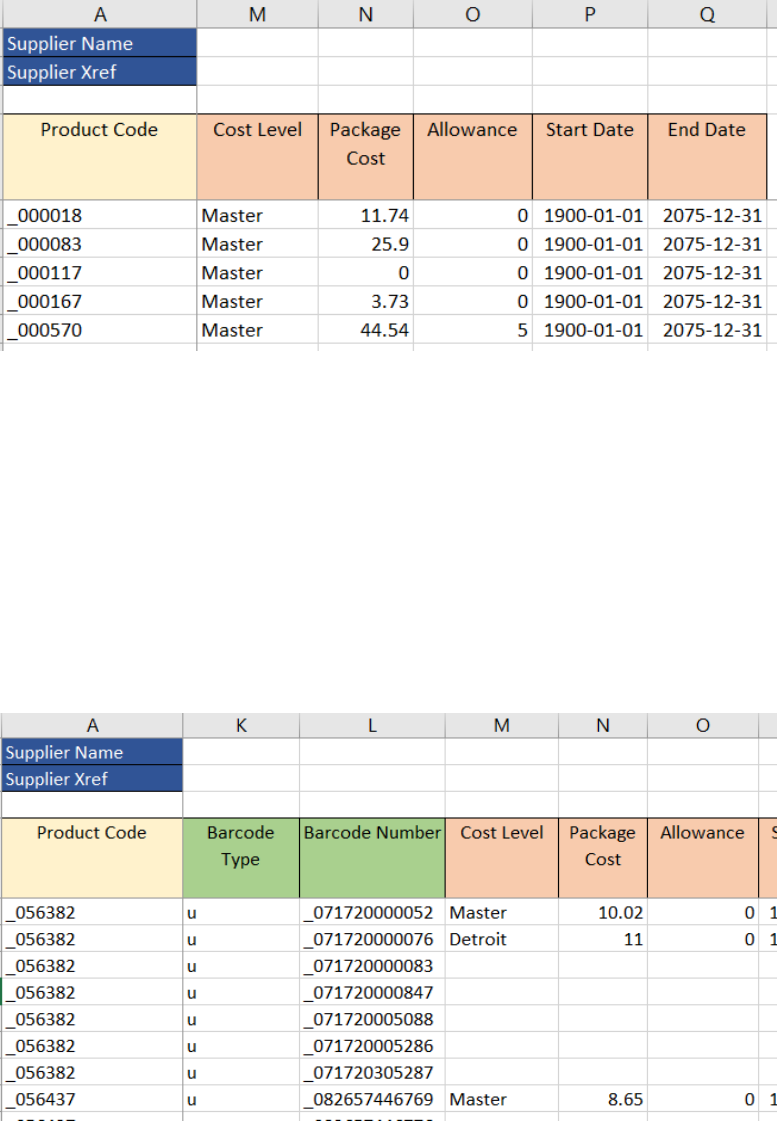Select Cost Level header beside Barcode Number
777x1121 pixels.
click(x=502, y=858)
